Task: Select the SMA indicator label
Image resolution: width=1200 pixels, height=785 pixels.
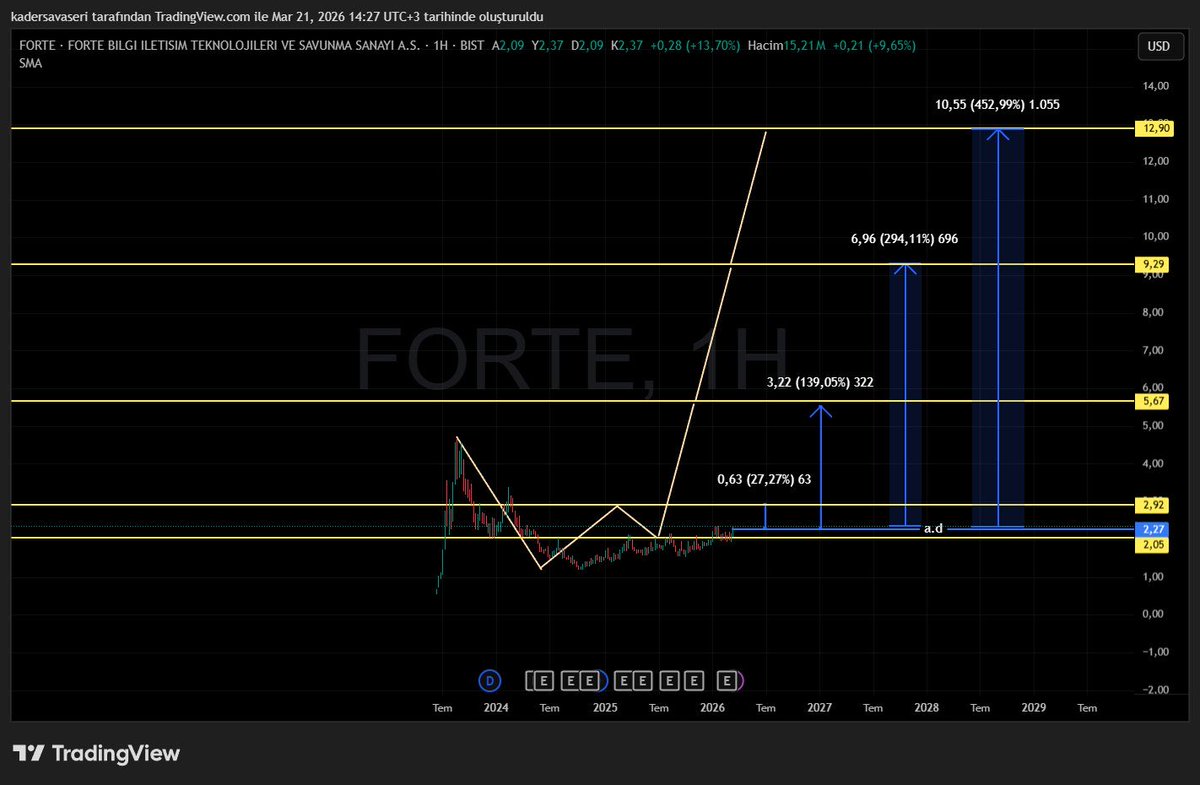Action: [x=30, y=63]
